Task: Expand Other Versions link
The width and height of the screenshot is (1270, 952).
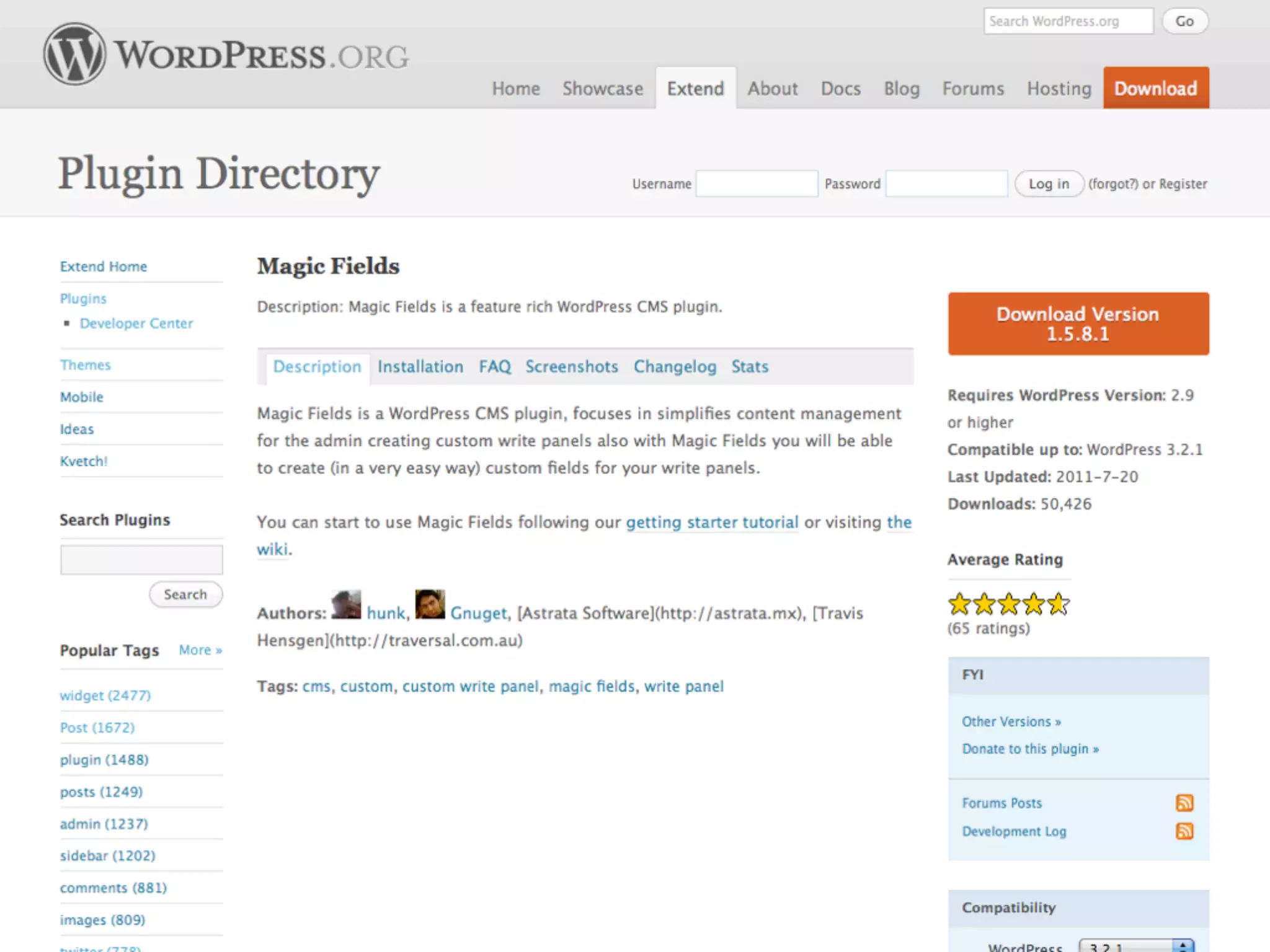Action: [x=1011, y=721]
